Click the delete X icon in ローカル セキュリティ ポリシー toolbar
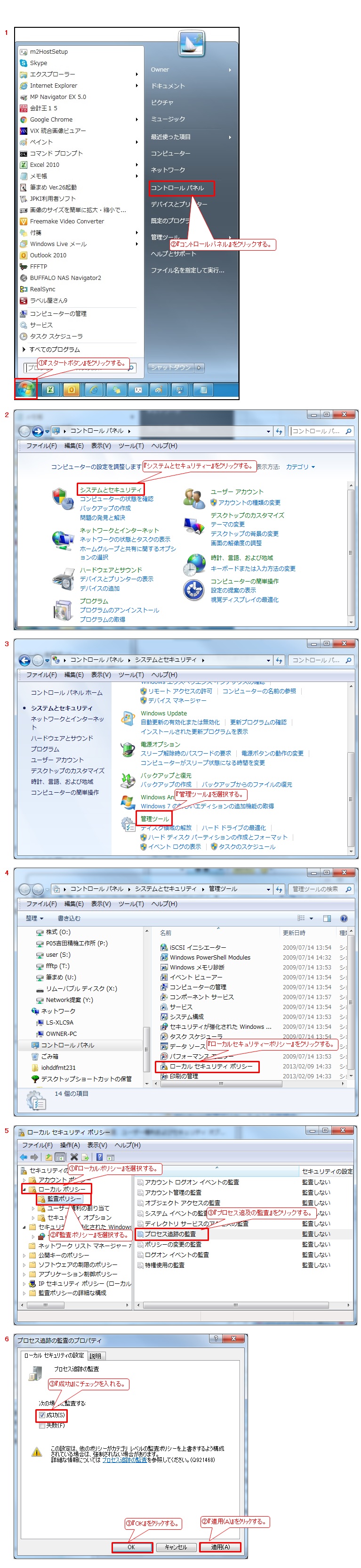The height and width of the screenshot is (1568, 361). click(x=73, y=1157)
